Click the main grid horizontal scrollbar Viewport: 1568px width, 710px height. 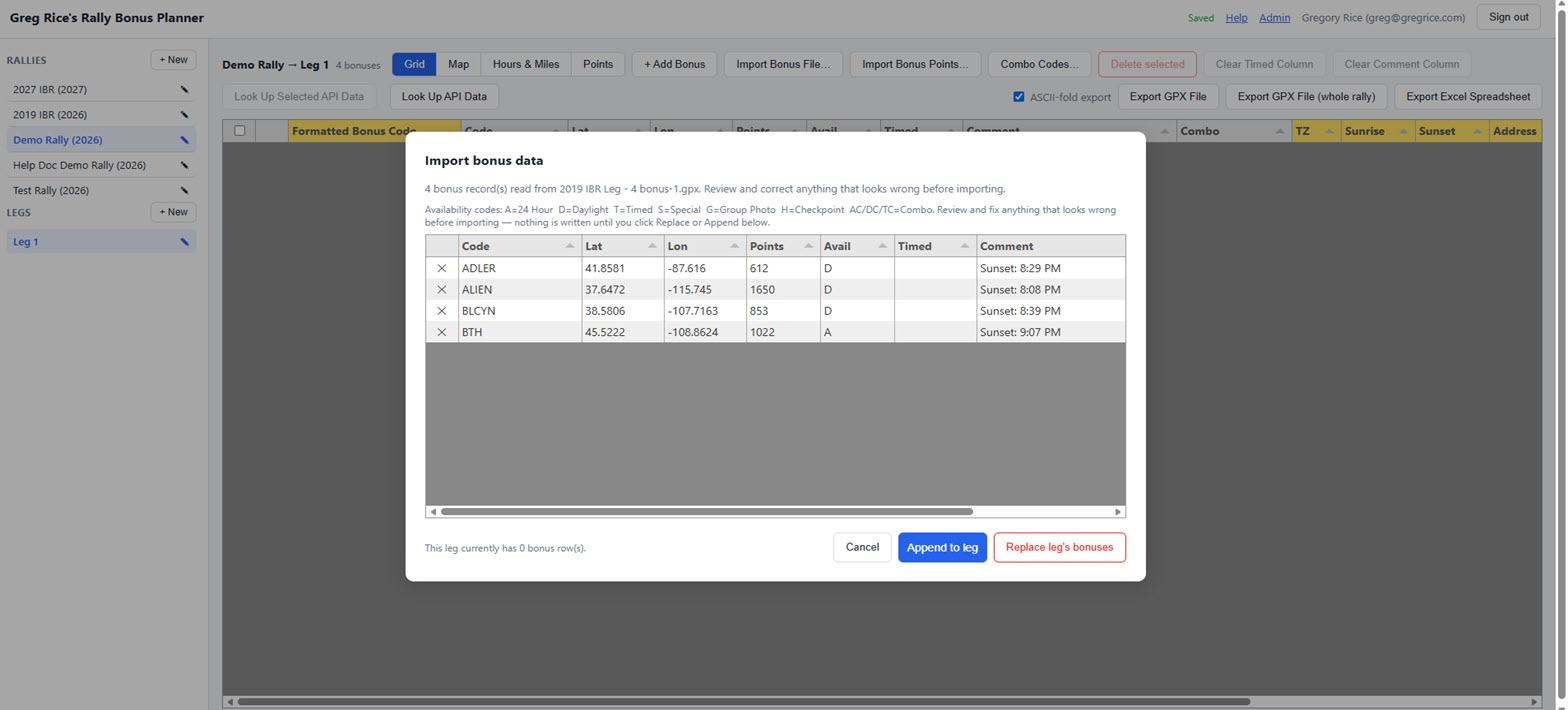point(743,702)
